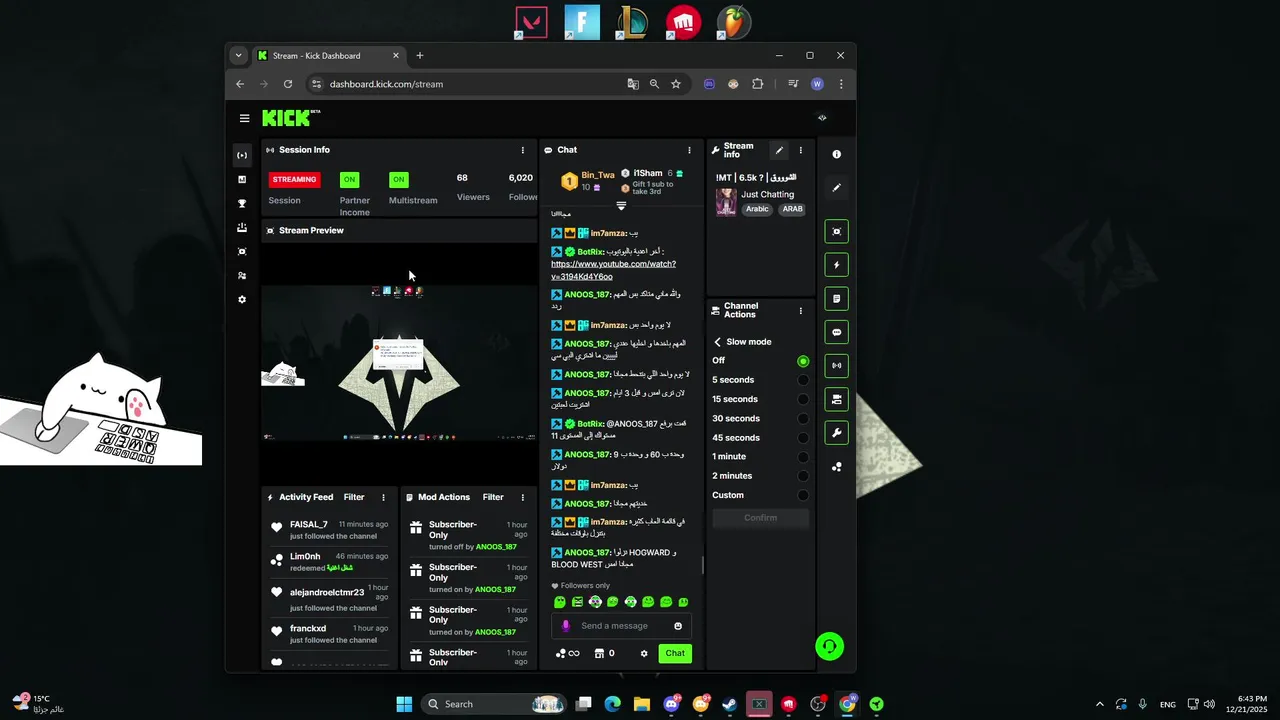Toggle the Mod Actions document widget icon
Image resolution: width=1280 pixels, height=720 pixels.
(x=837, y=298)
